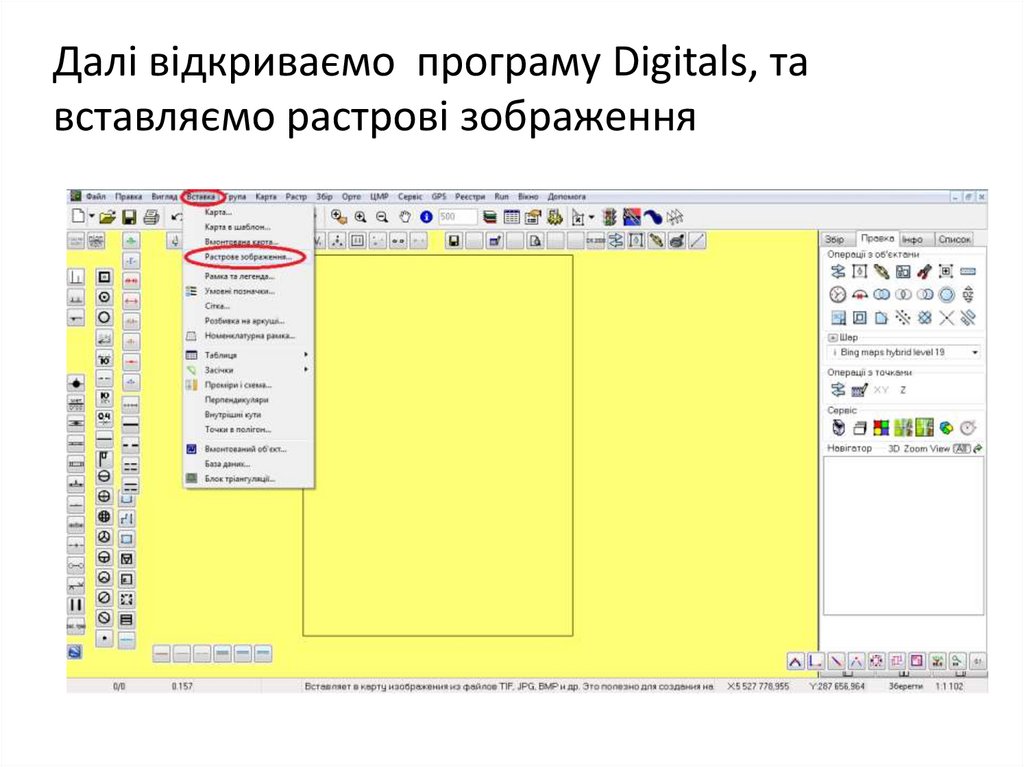Click the green arrow icon in the Навігатор header

pyautogui.click(x=978, y=449)
